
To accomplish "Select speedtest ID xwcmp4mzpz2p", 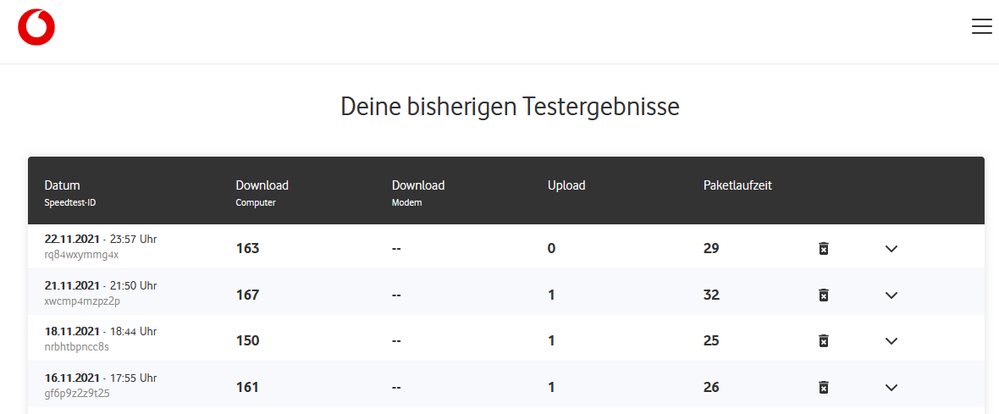I will pos(82,301).
